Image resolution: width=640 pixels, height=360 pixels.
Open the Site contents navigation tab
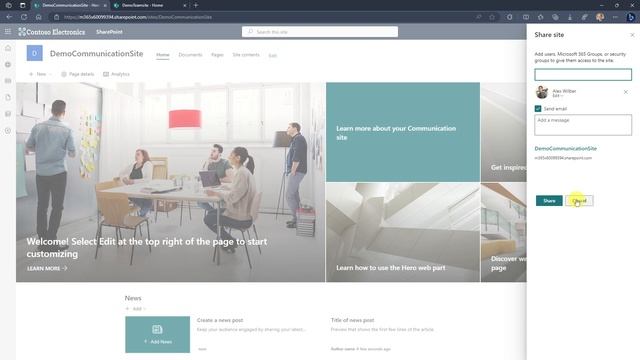coord(246,55)
